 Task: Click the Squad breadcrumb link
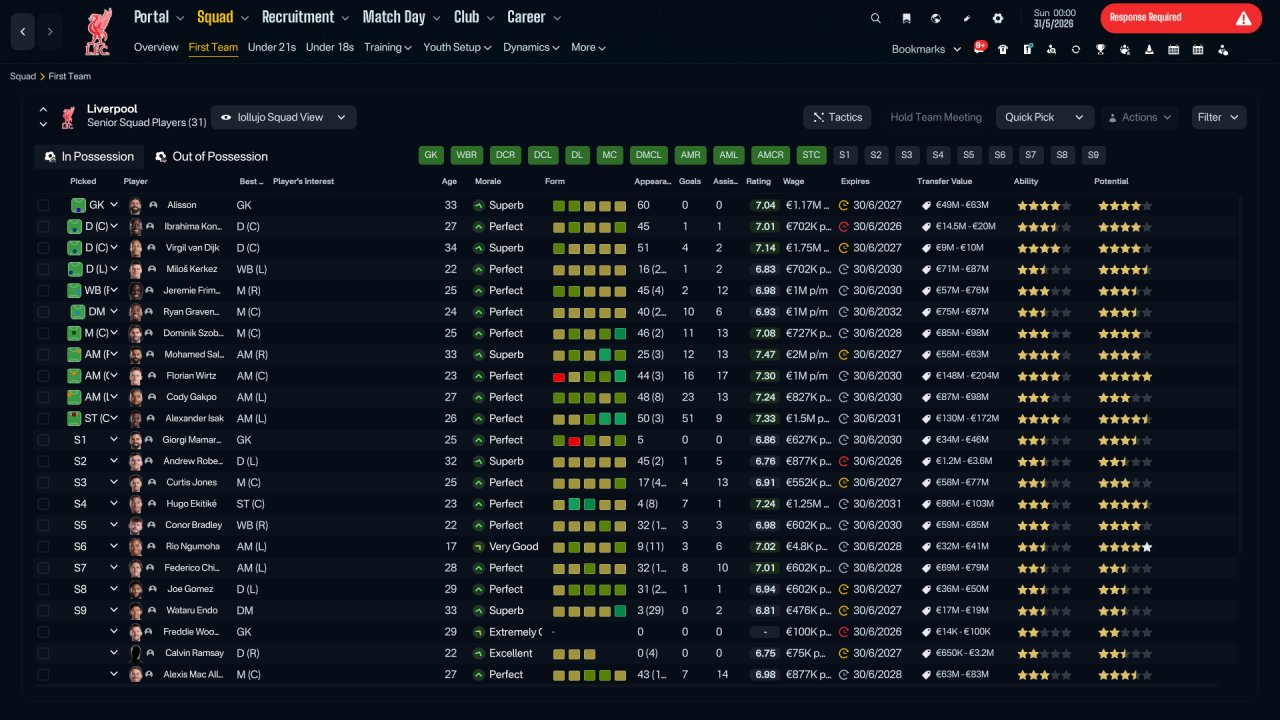(22, 76)
